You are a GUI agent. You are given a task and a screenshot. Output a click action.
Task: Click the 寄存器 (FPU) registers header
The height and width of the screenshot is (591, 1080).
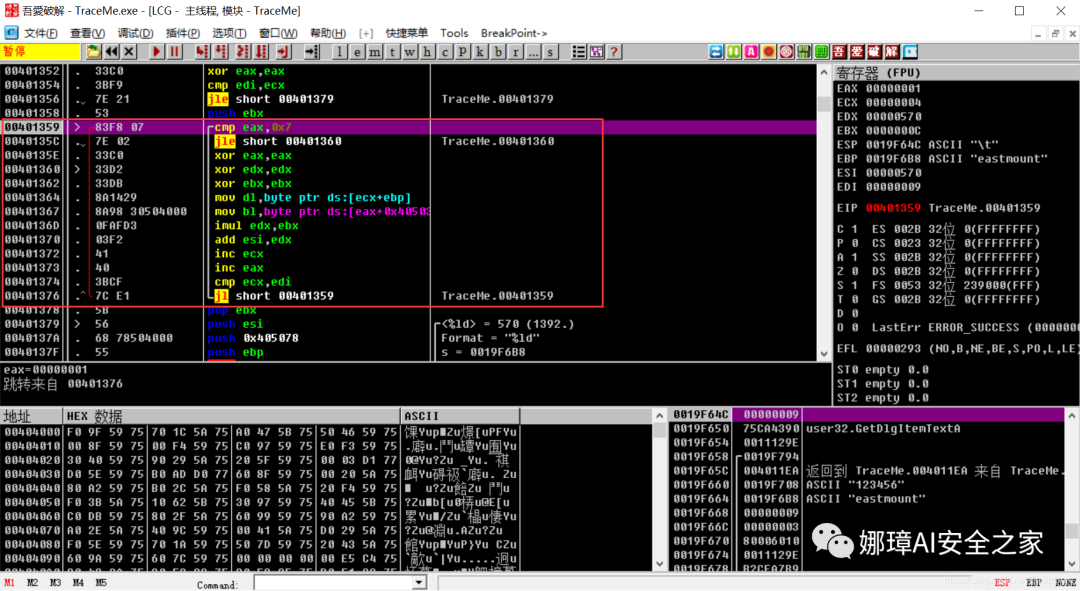tap(957, 72)
